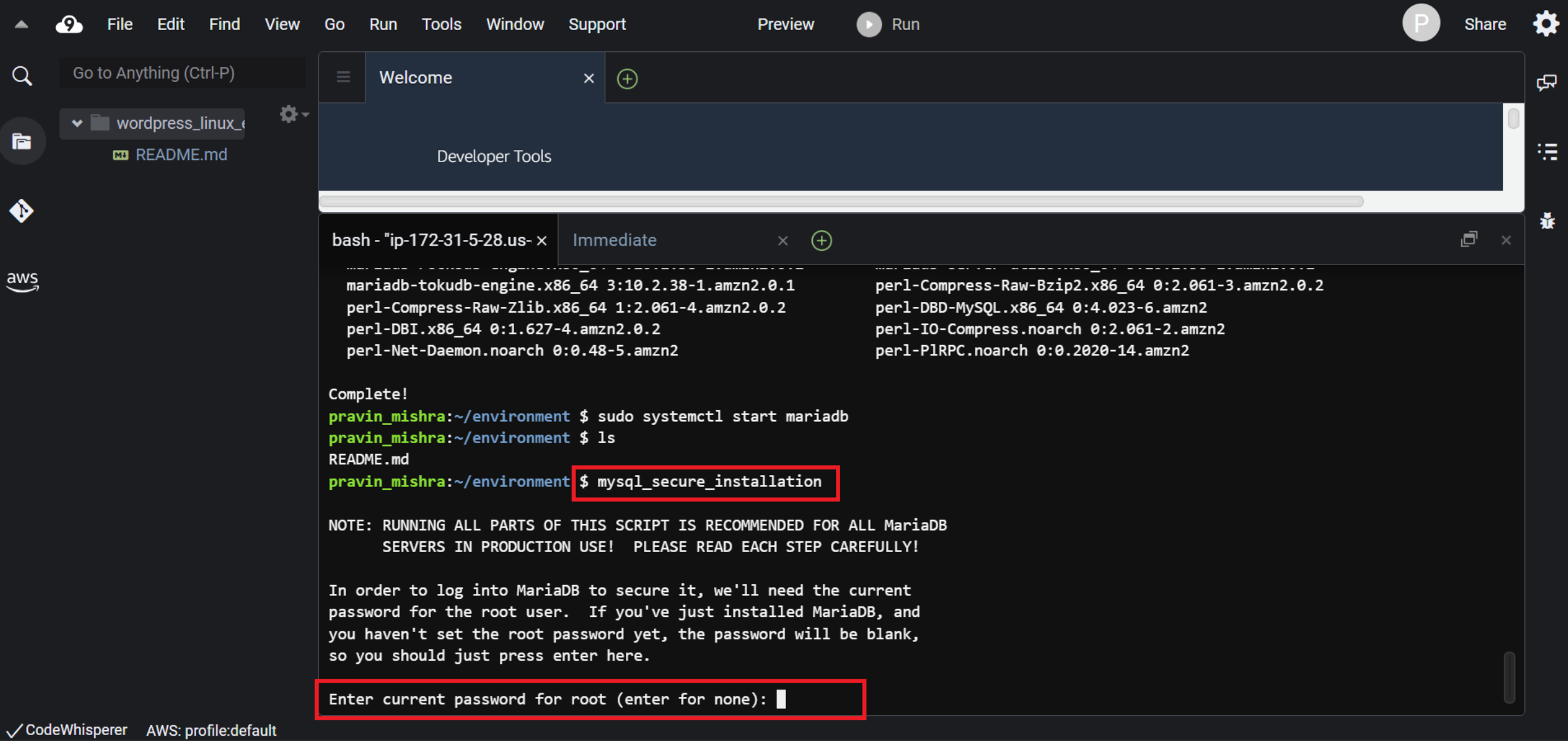Screen dimensions: 1568x742
Task: Open a new editor tab plus icon
Action: (x=627, y=79)
